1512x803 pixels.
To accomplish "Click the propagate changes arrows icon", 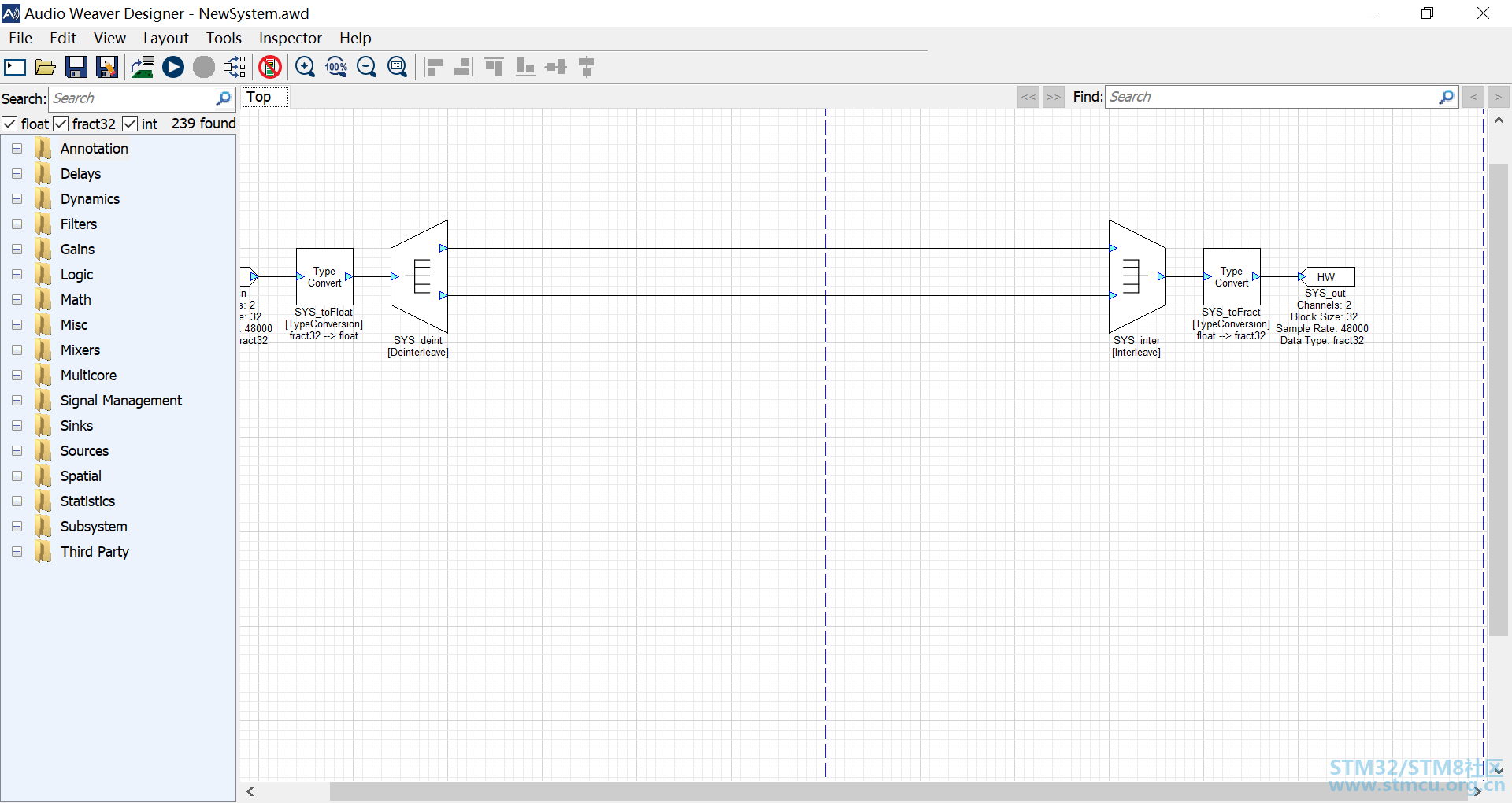I will coord(235,67).
